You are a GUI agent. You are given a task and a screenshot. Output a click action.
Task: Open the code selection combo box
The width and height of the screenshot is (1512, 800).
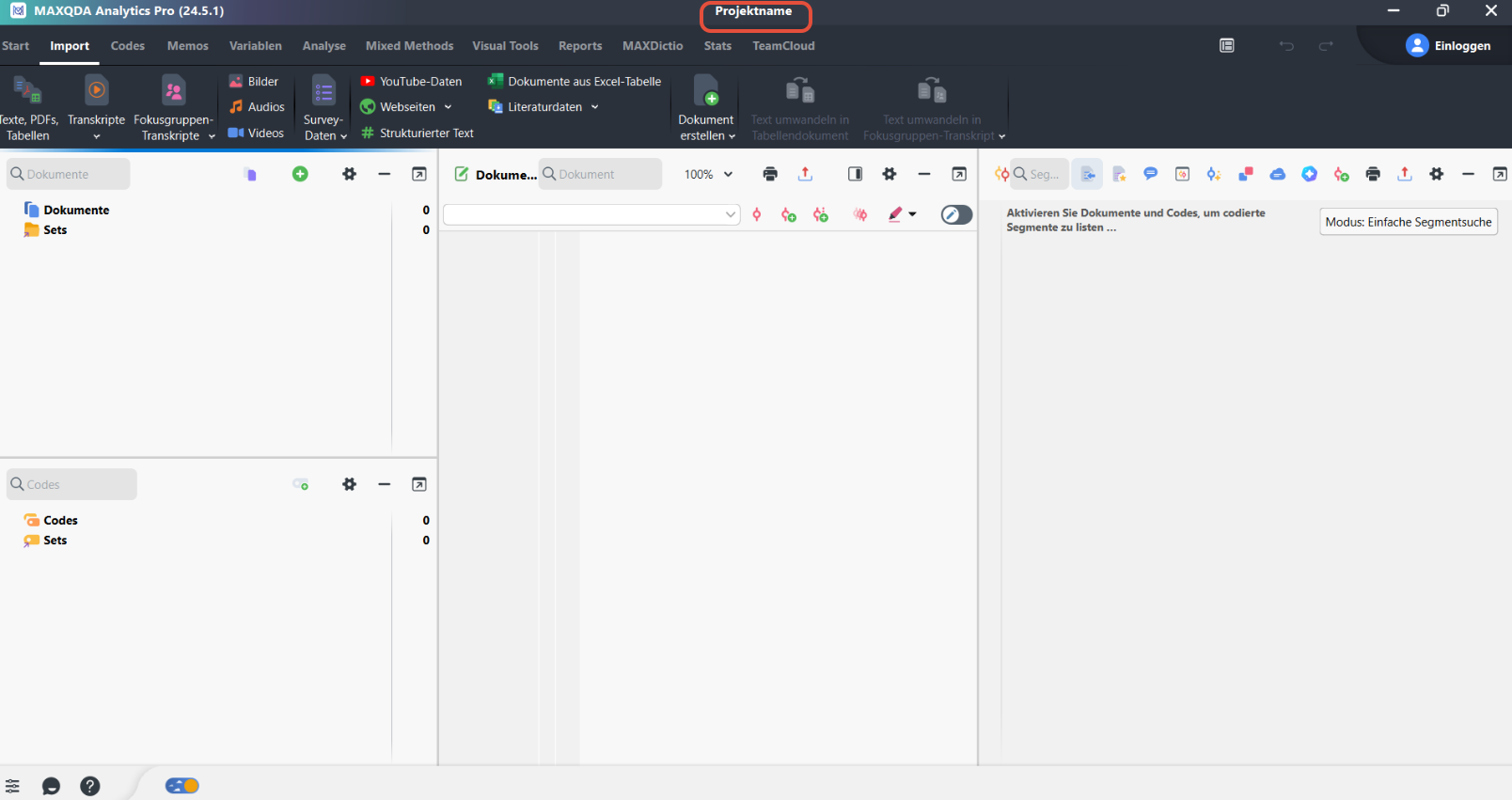[591, 215]
